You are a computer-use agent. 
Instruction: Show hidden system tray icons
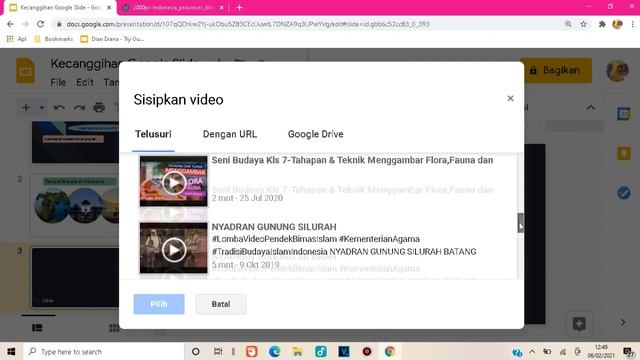coord(532,351)
